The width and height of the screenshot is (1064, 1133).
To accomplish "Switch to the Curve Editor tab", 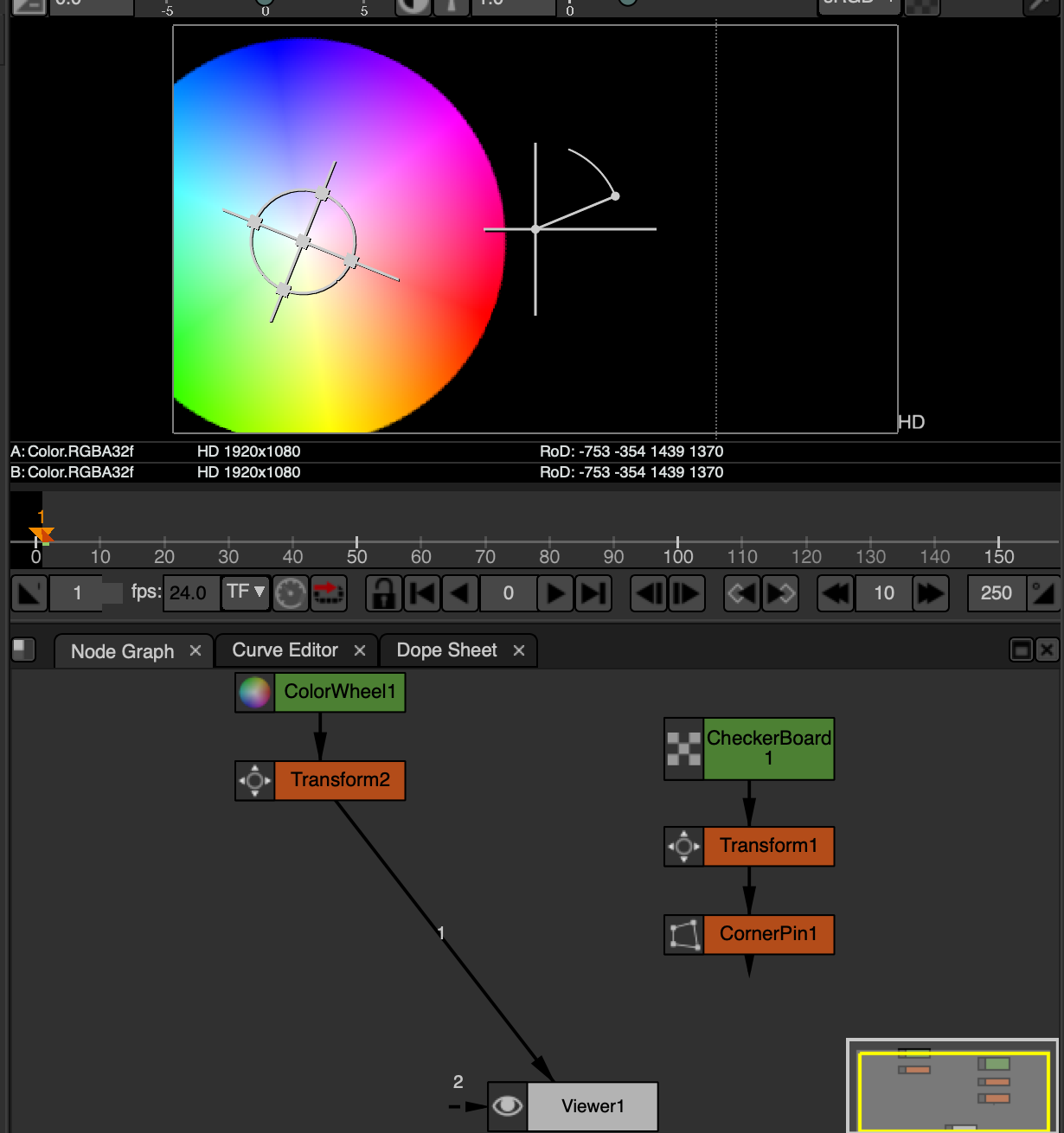I will click(x=285, y=650).
